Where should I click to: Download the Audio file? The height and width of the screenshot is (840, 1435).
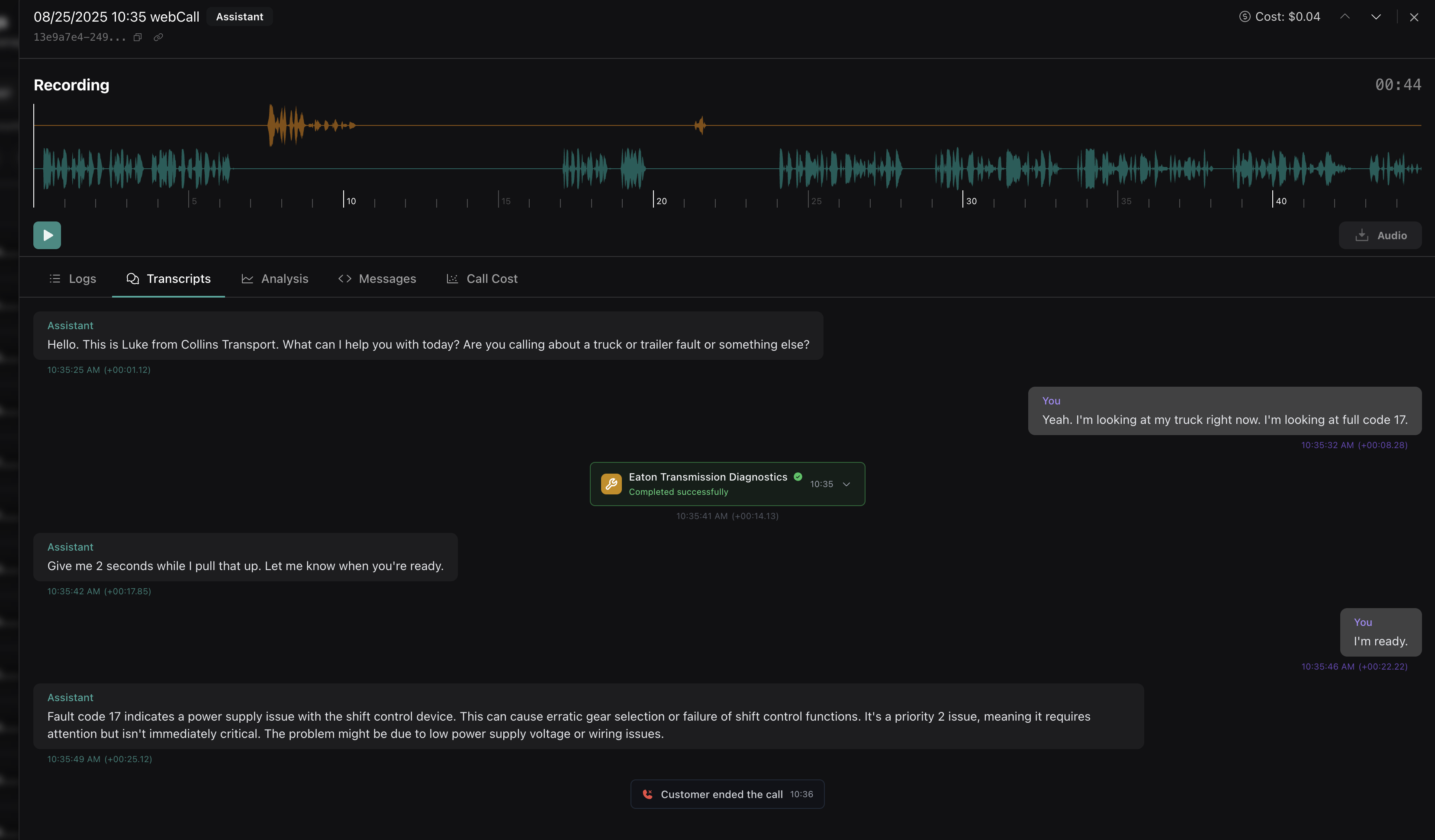1380,235
